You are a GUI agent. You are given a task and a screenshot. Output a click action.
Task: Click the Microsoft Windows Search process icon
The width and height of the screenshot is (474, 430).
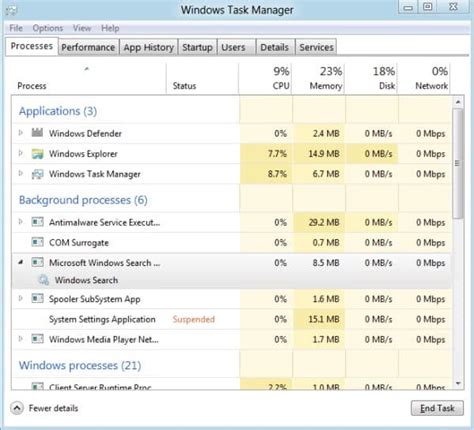tap(37, 262)
